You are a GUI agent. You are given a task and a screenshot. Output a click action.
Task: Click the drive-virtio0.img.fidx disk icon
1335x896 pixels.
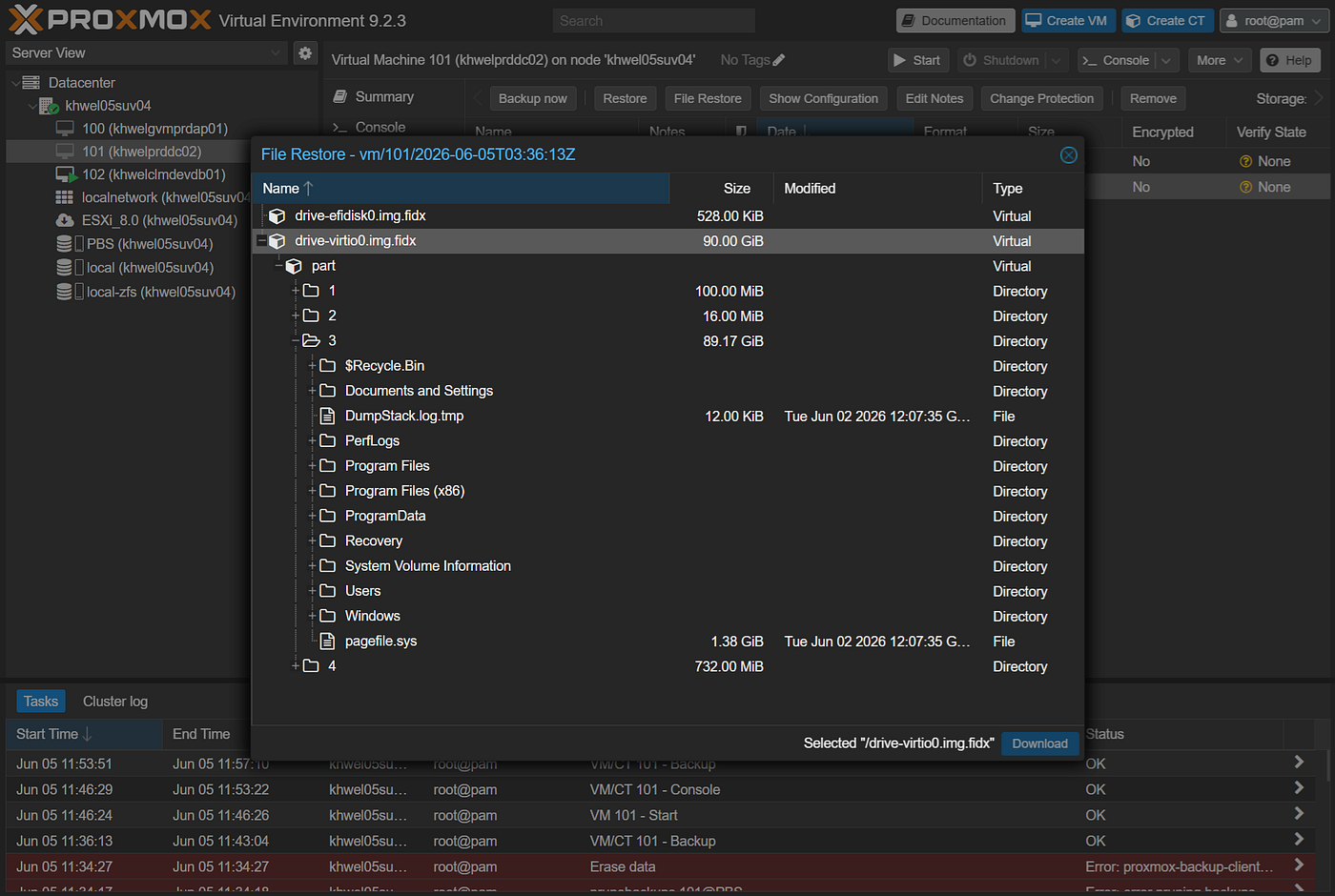click(277, 241)
